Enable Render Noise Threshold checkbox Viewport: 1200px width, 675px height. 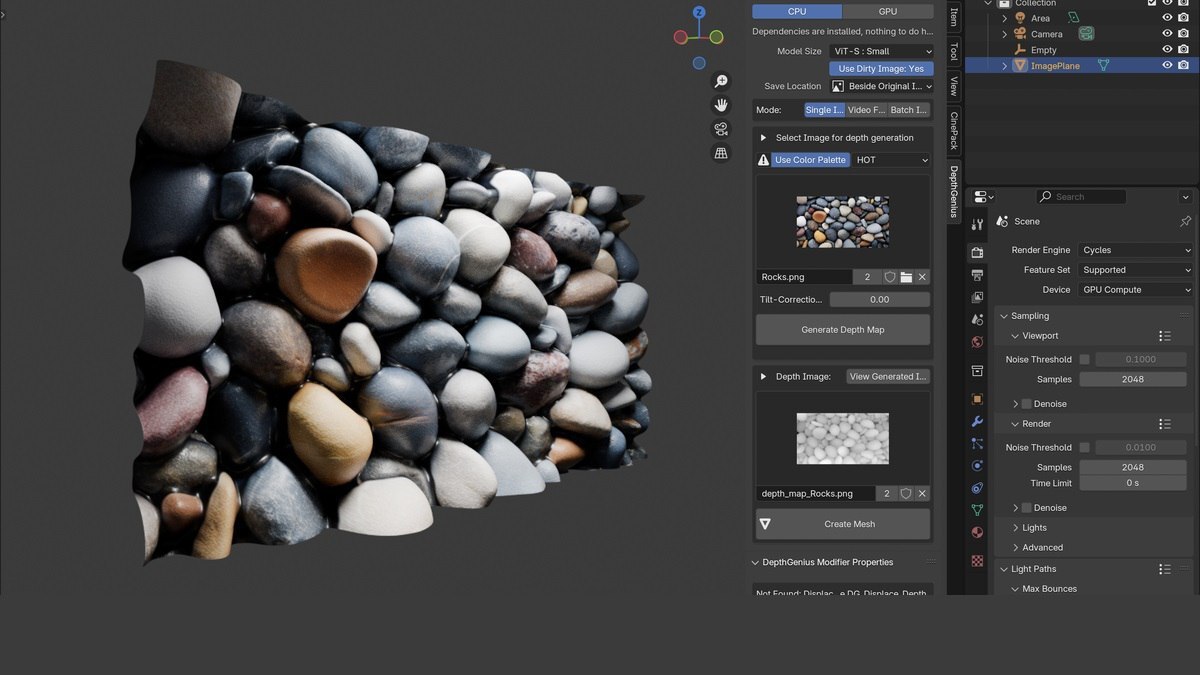[x=1085, y=448]
